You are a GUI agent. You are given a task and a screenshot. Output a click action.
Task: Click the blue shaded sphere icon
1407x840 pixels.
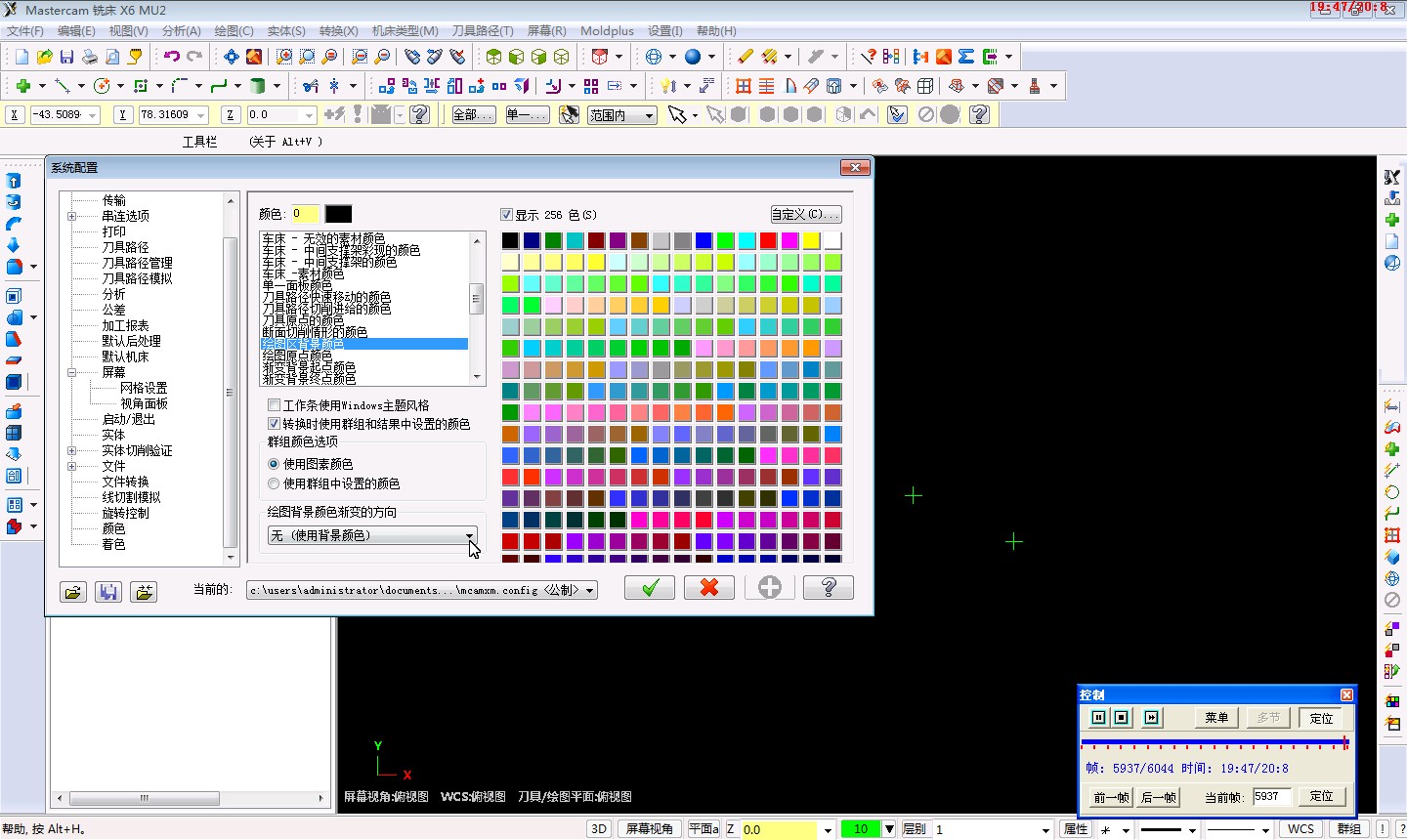(693, 57)
